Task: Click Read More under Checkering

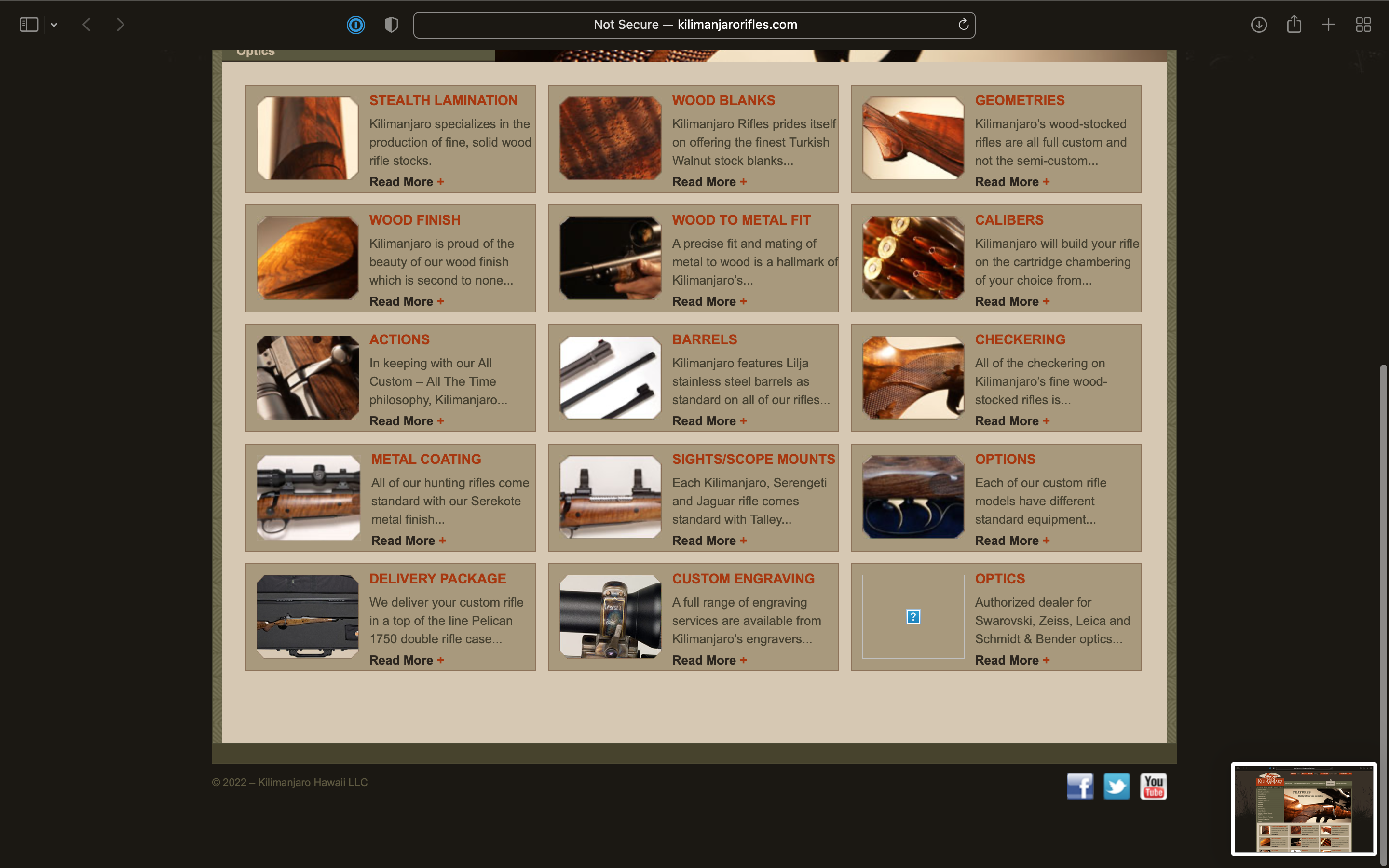Action: click(x=1012, y=421)
